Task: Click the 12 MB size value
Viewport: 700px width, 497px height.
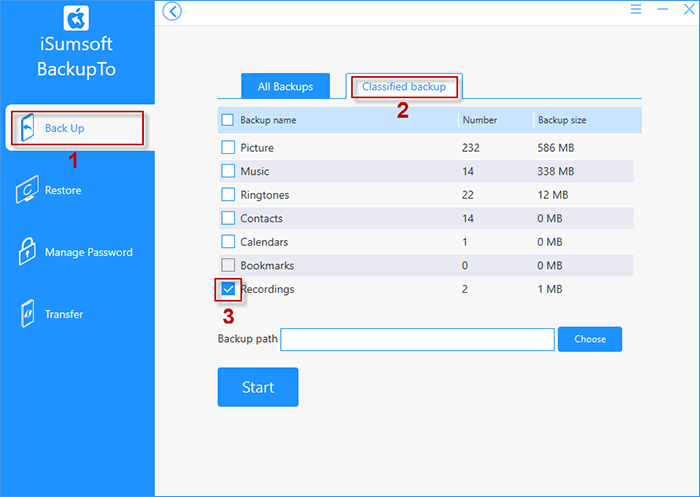Action: (x=553, y=195)
